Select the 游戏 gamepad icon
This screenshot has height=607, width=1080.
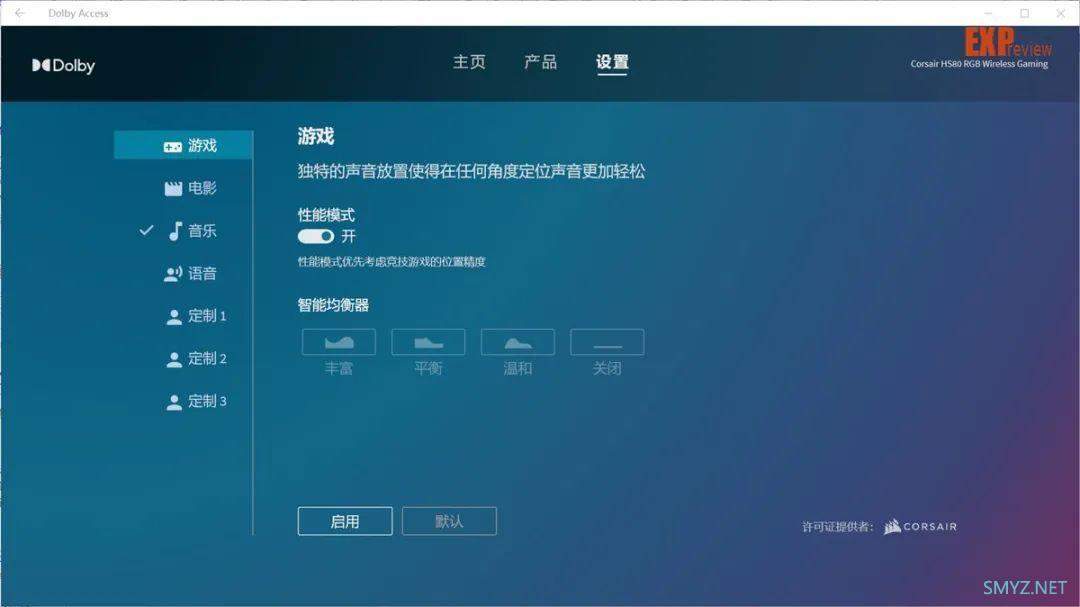coord(172,146)
